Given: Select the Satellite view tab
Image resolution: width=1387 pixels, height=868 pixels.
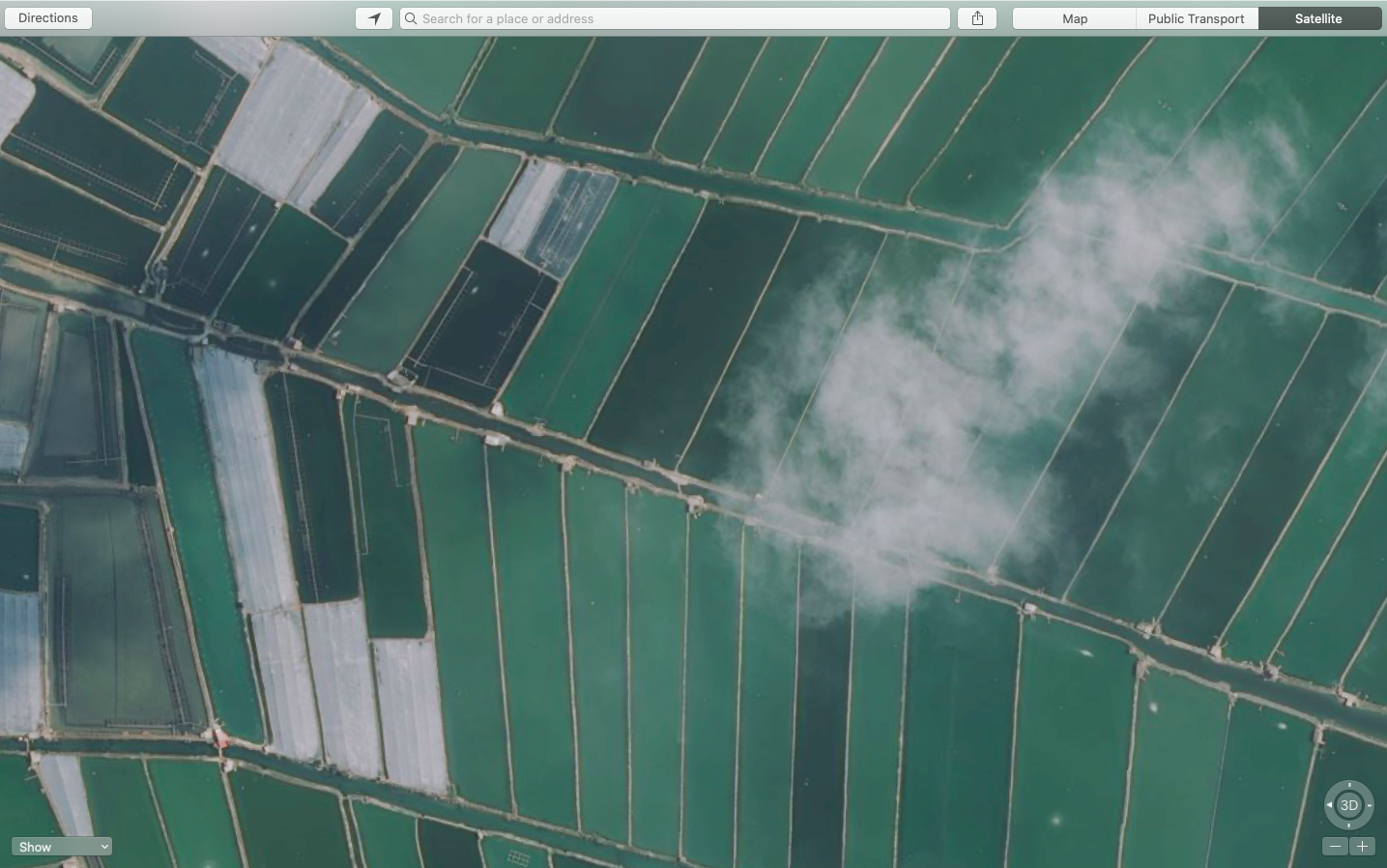Looking at the screenshot, I should point(1318,18).
